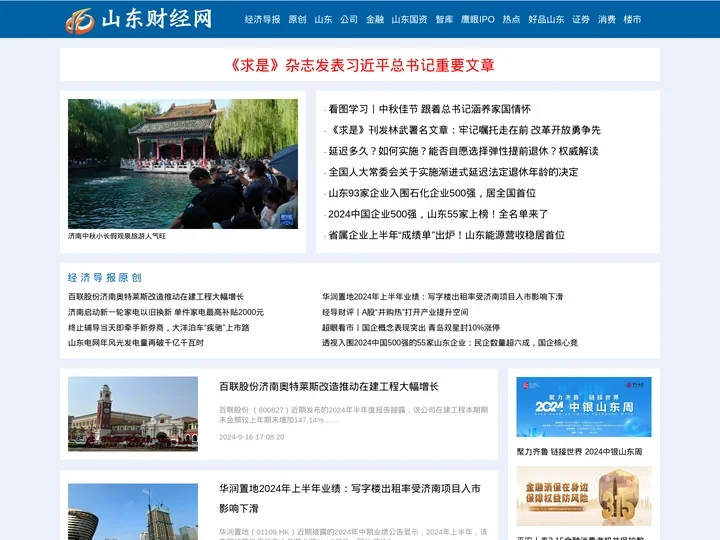The image size is (720, 540).
Task: Open list item 百联股份济南奥特莱斯改造 in 经济导报原创
Action: pyautogui.click(x=156, y=297)
